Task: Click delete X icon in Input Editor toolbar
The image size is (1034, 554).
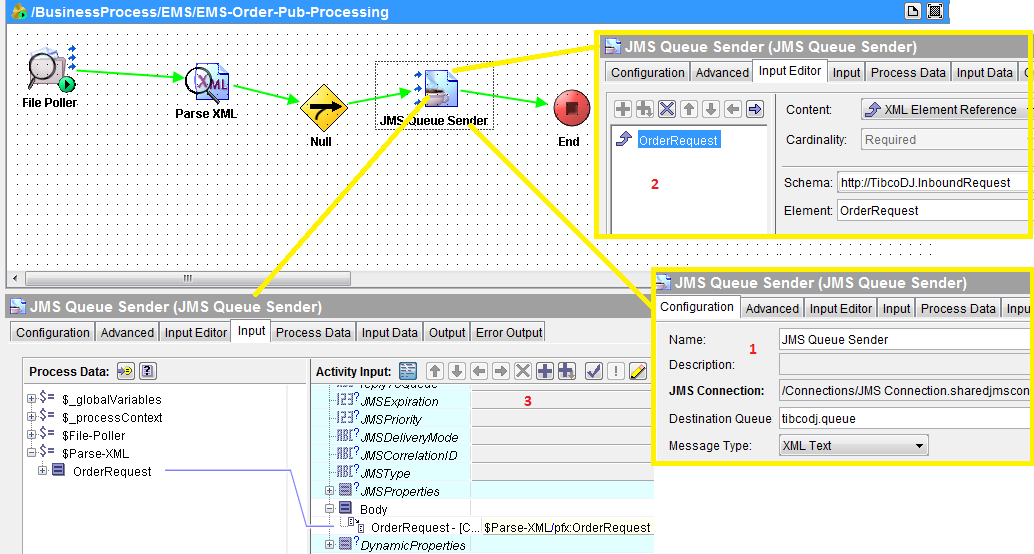Action: click(x=667, y=109)
